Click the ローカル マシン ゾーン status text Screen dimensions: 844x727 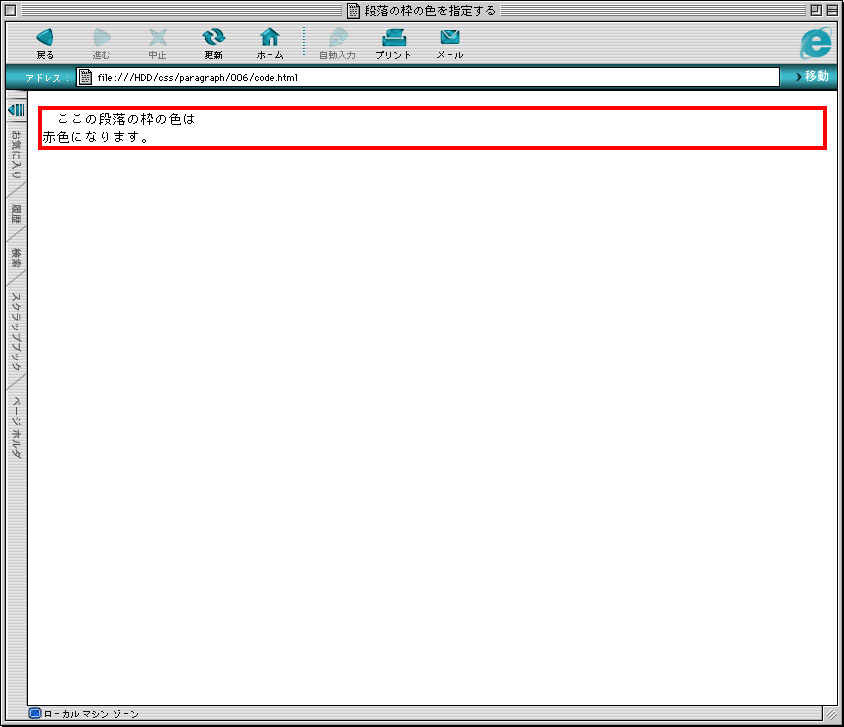[91, 714]
